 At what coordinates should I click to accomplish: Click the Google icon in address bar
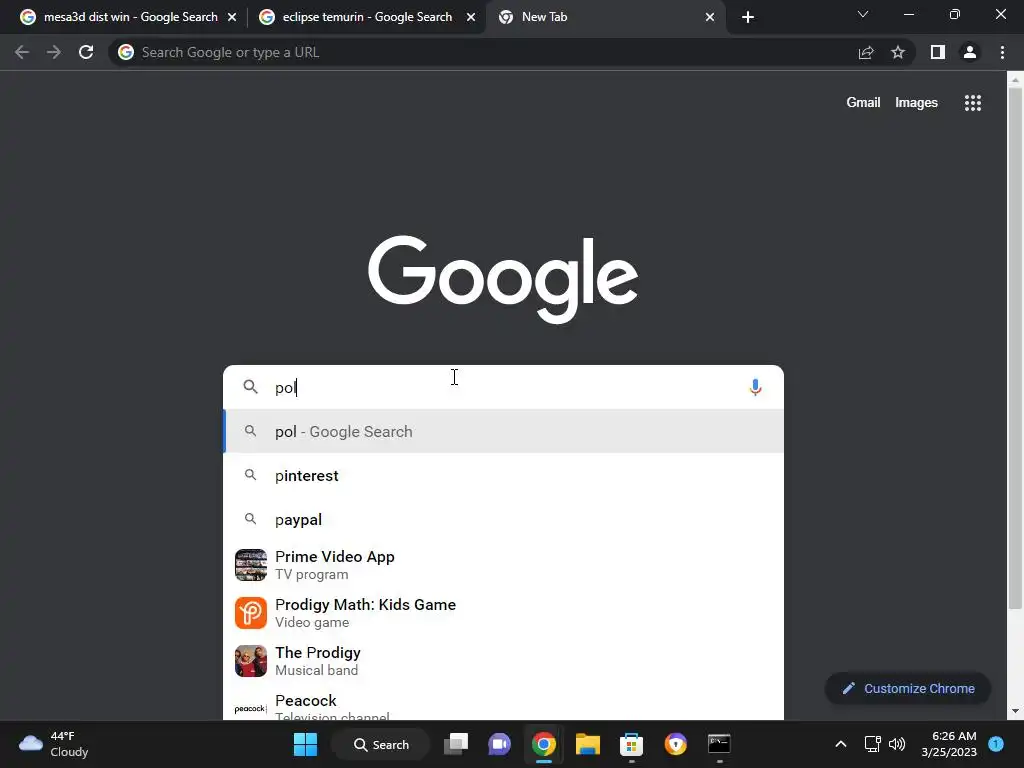(126, 52)
